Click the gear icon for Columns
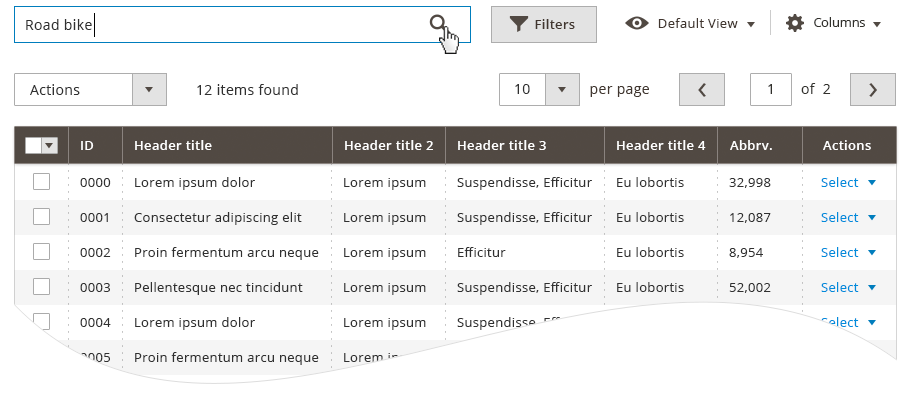The height and width of the screenshot is (396, 908). (x=795, y=23)
